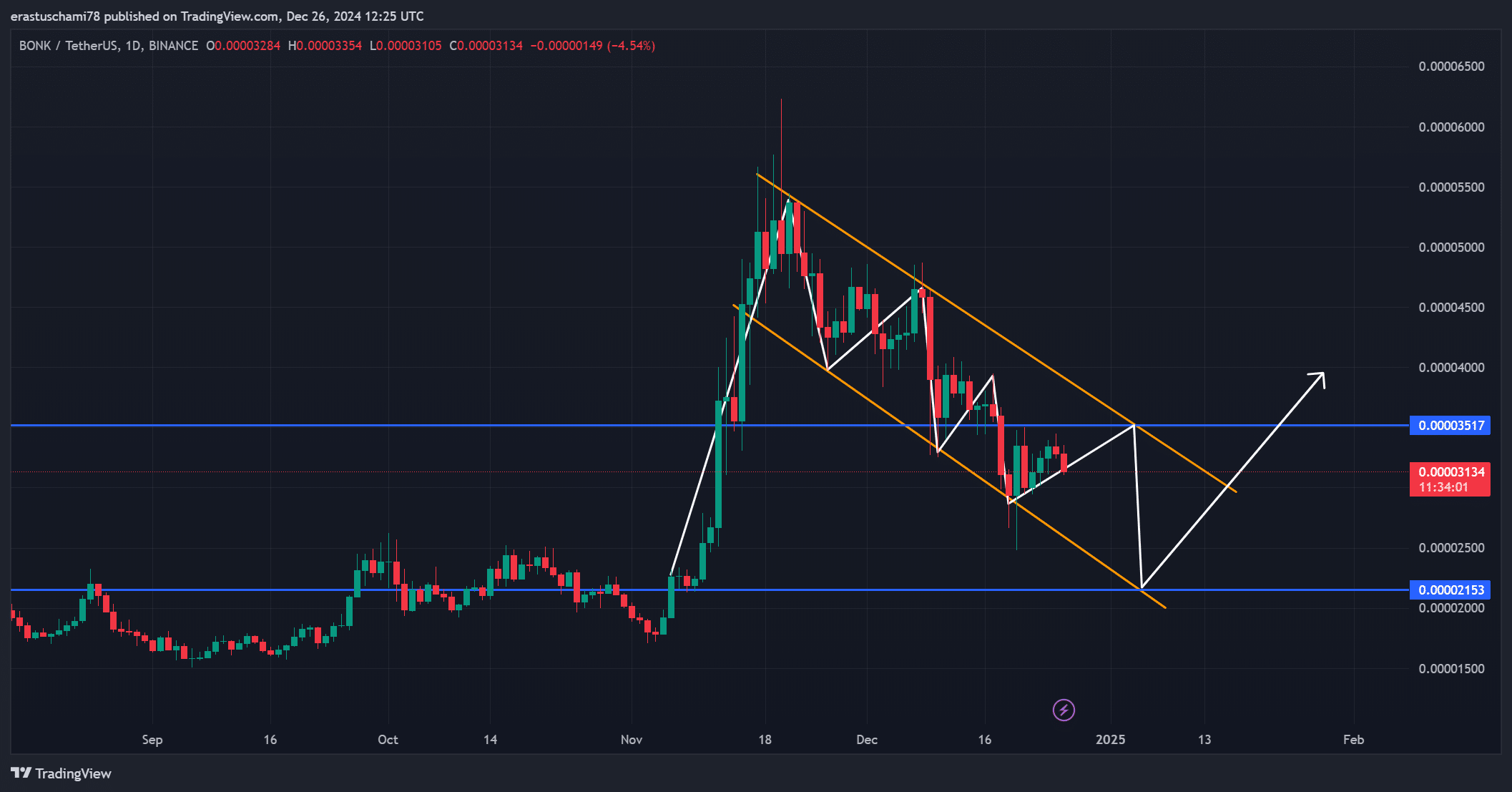1512x792 pixels.
Task: Click the 0.00006500 price axis label
Action: click(1451, 67)
